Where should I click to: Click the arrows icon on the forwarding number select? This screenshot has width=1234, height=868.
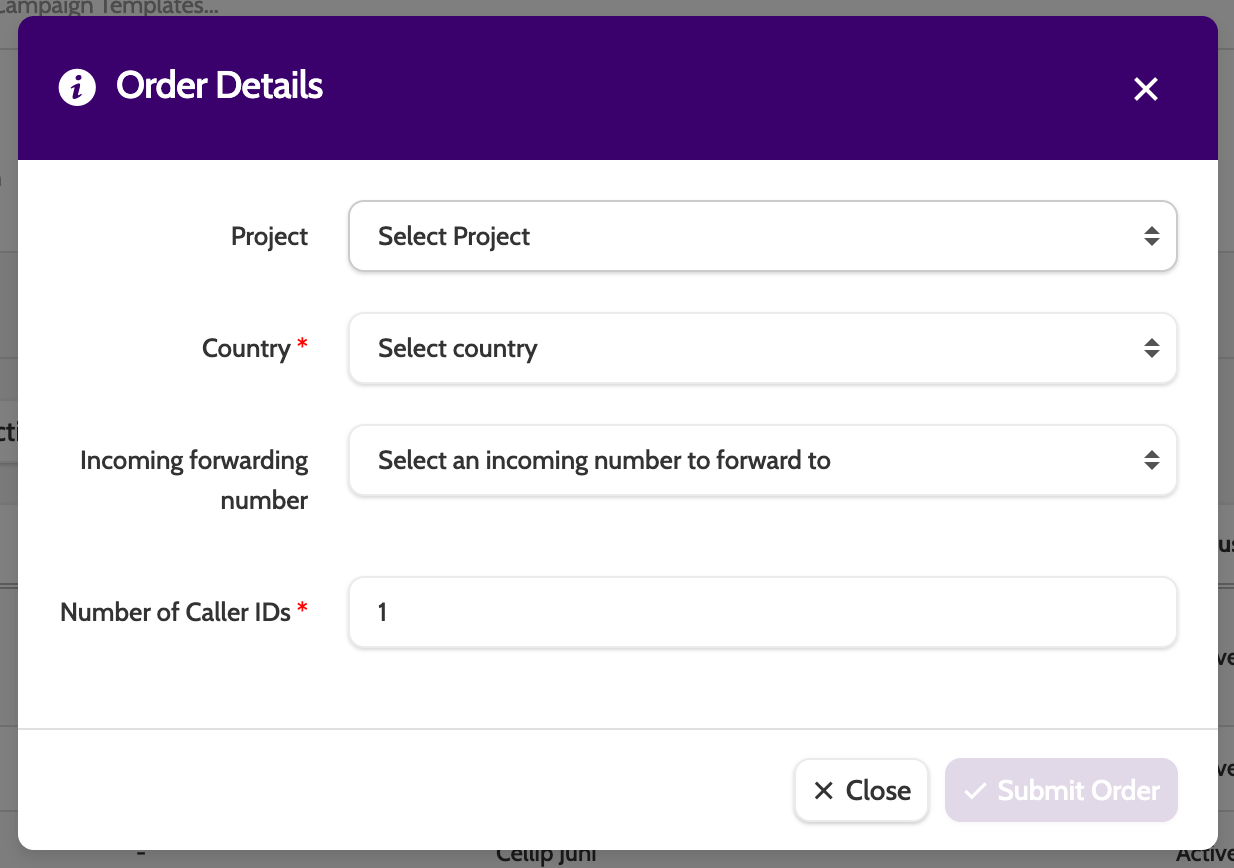pos(1152,461)
